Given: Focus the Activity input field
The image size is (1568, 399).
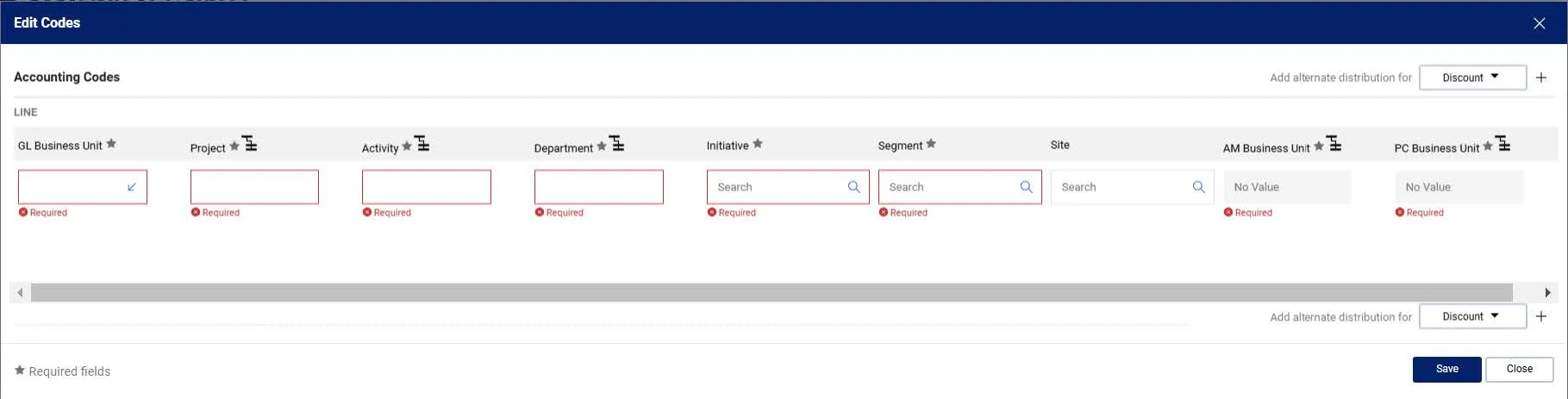Looking at the screenshot, I should (x=427, y=187).
